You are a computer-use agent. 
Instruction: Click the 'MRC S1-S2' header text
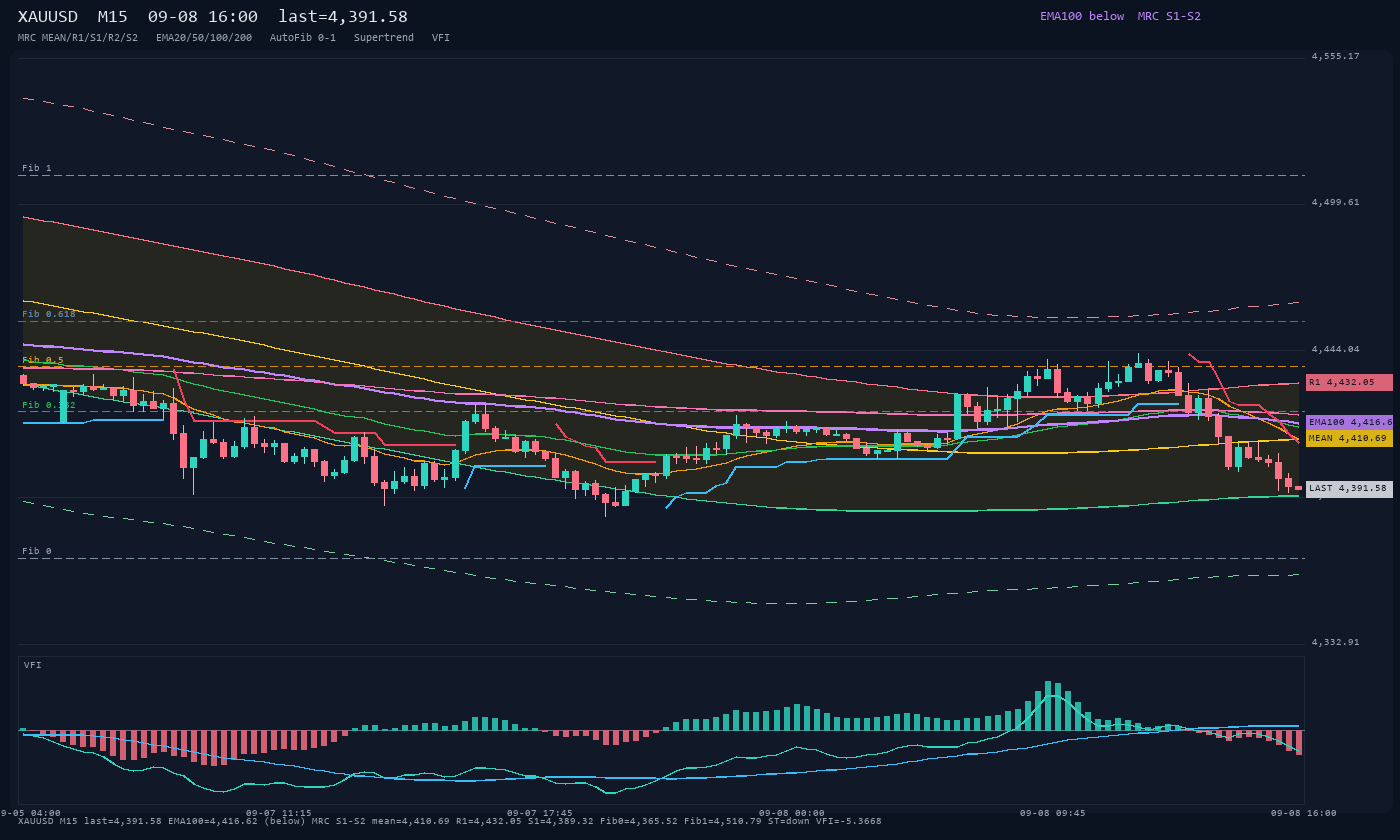[1169, 16]
